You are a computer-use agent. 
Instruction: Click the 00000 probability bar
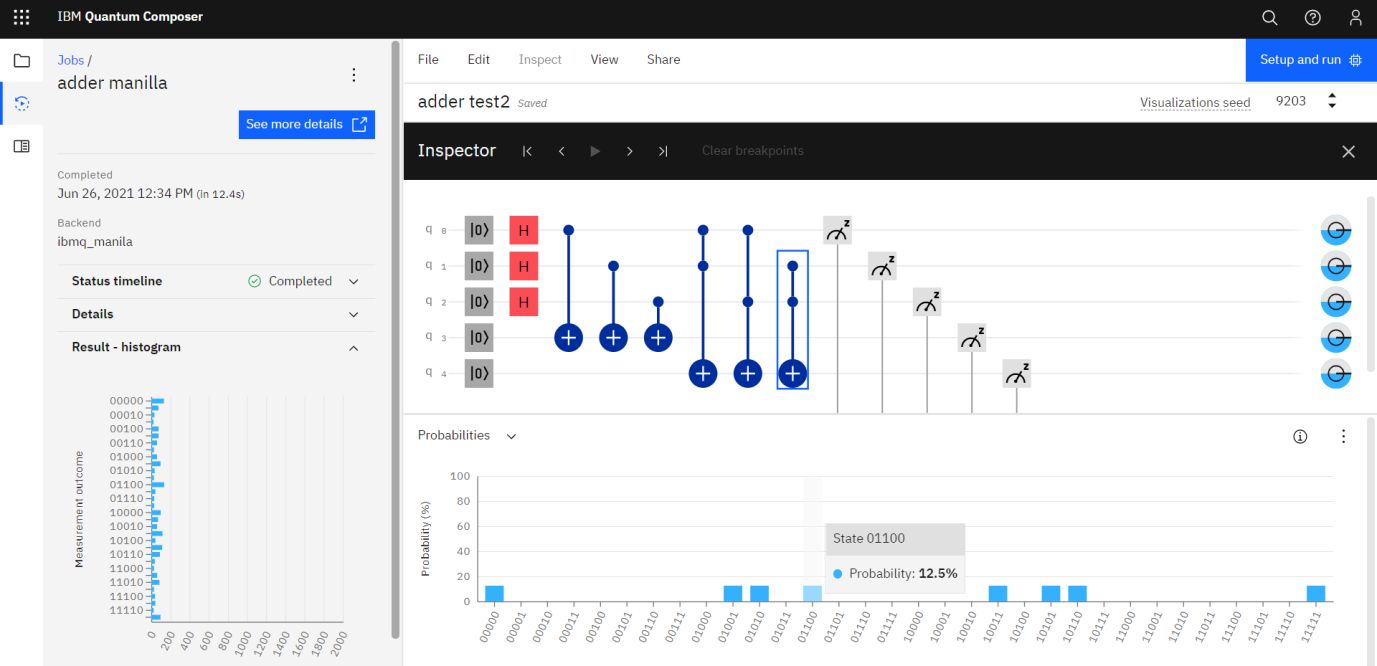(x=494, y=593)
